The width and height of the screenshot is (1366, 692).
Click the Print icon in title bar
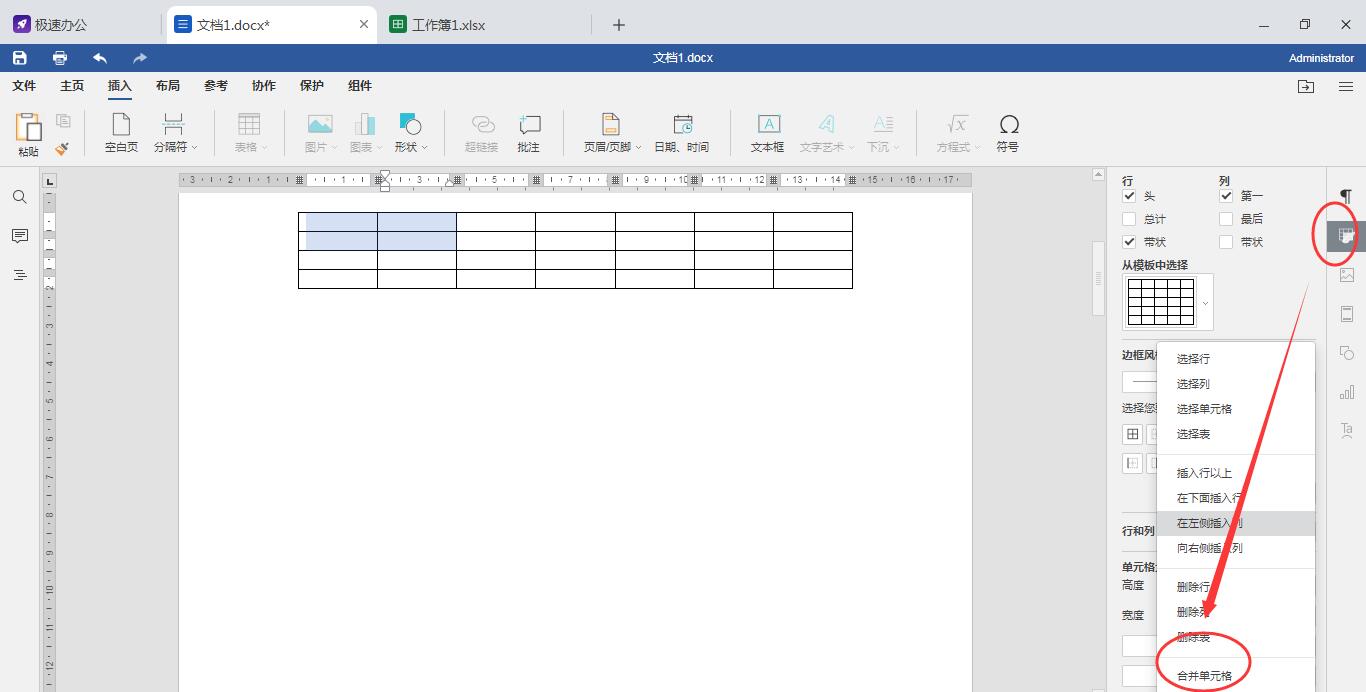[x=60, y=58]
